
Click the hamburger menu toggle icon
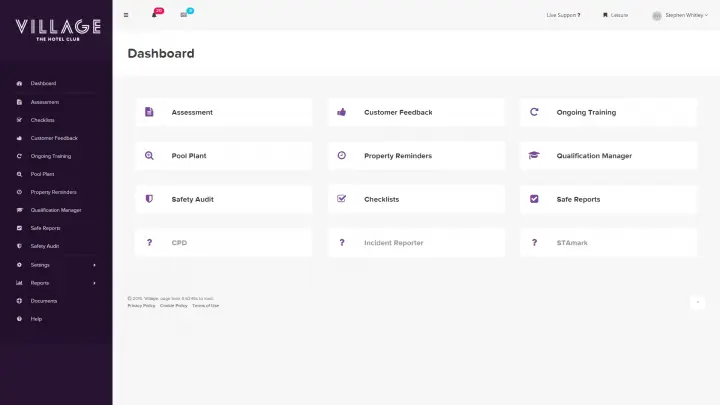coord(126,15)
